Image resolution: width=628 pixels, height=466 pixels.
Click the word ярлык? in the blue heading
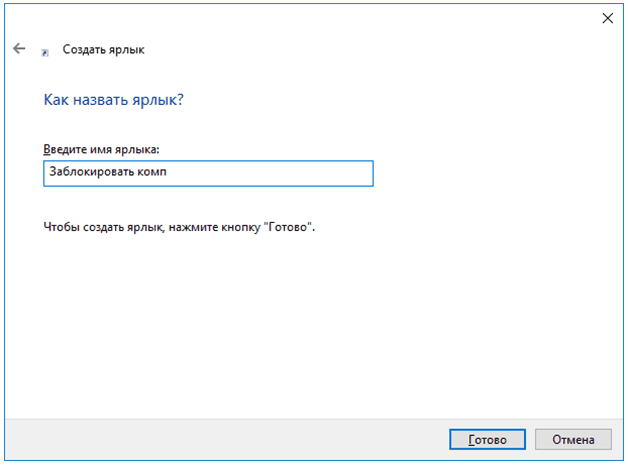tap(158, 100)
